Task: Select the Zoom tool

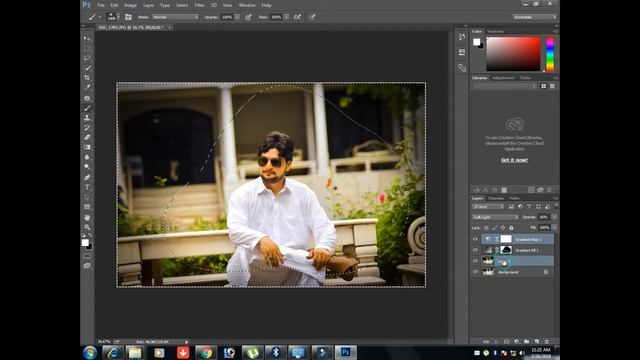Action: pos(87,227)
